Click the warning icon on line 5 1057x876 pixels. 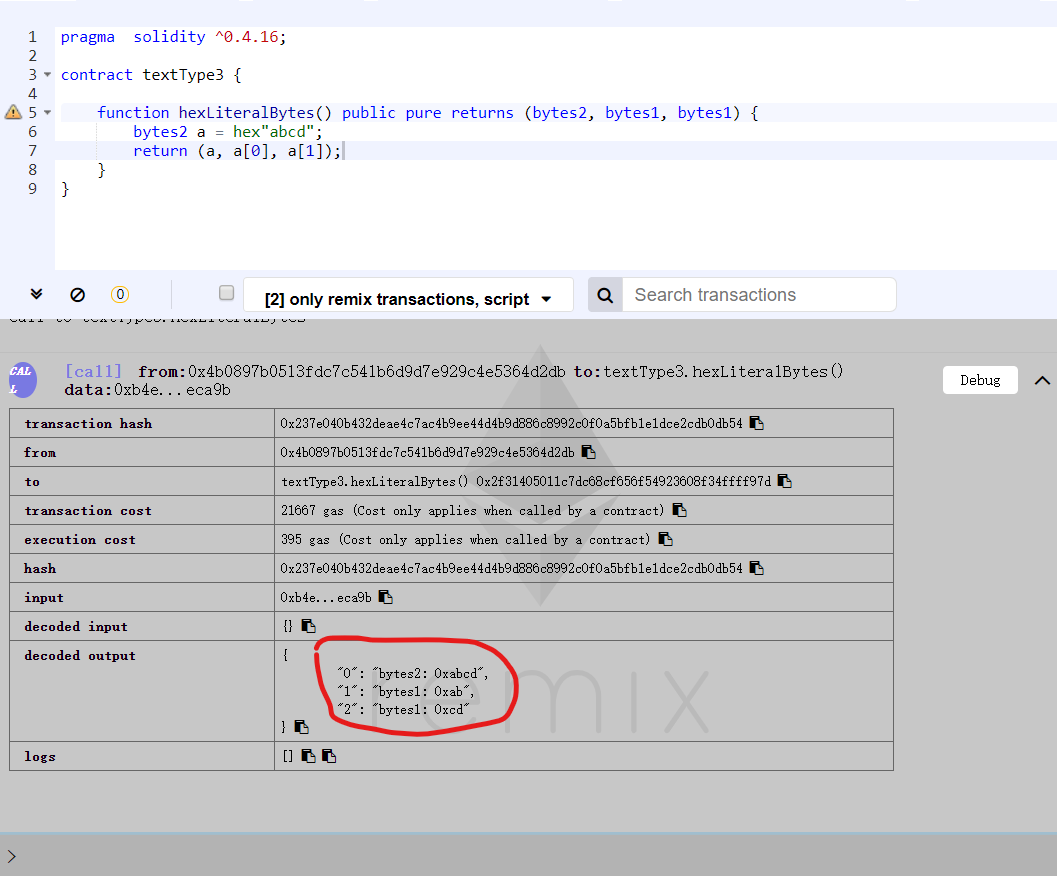(x=13, y=112)
